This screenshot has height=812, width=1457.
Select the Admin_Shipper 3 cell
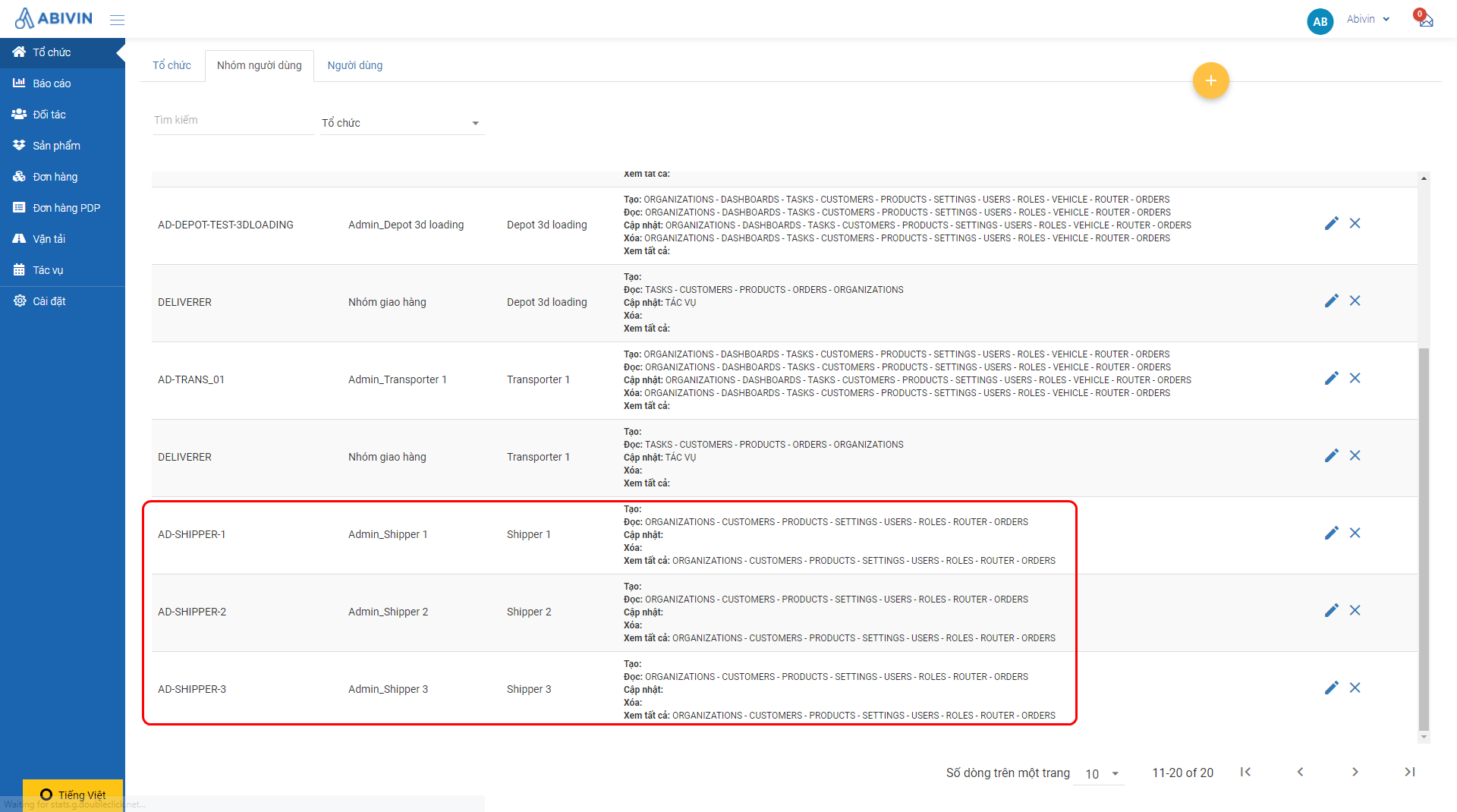[x=388, y=690]
